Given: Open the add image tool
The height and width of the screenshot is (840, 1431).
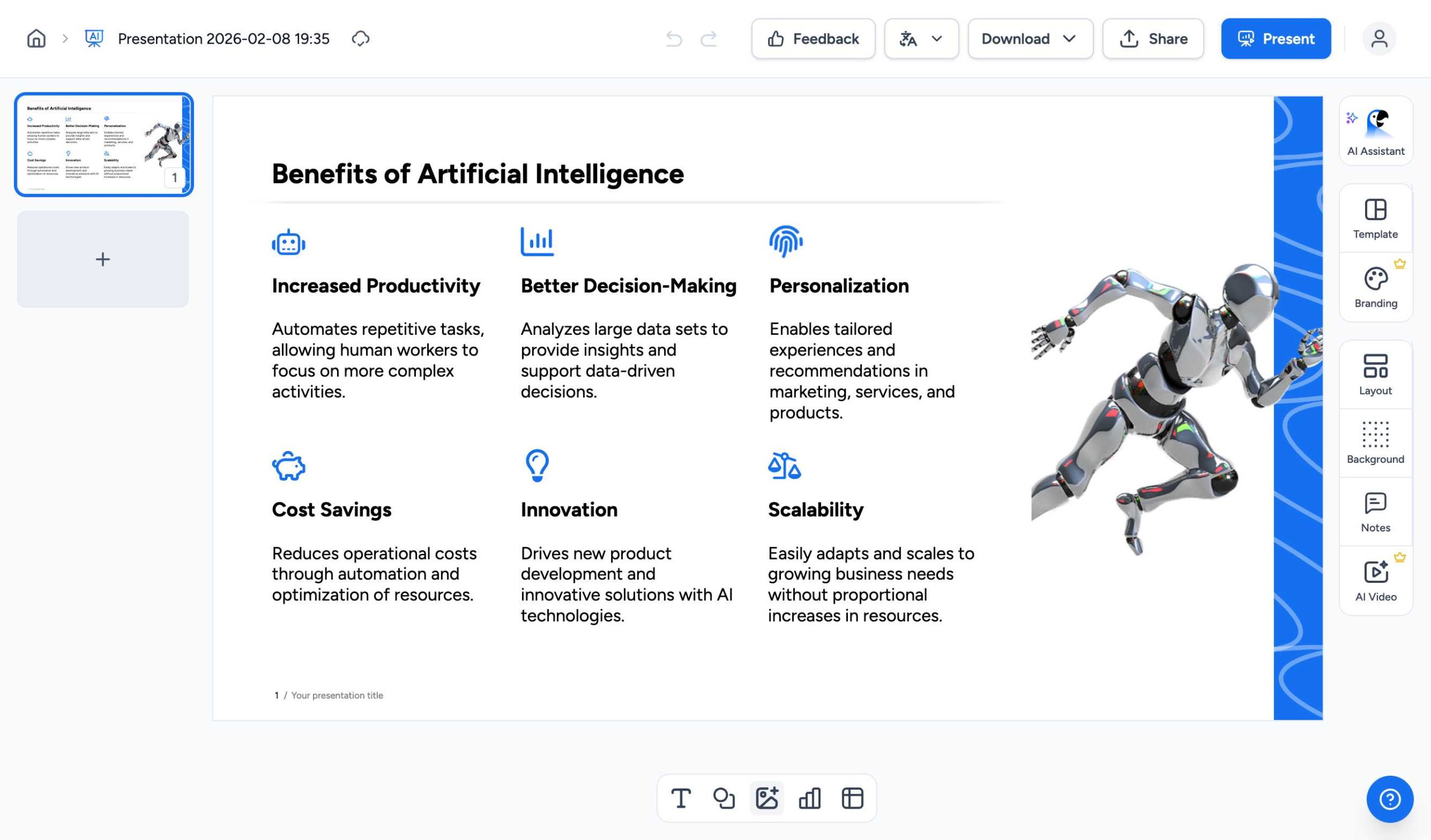Looking at the screenshot, I should pyautogui.click(x=766, y=798).
